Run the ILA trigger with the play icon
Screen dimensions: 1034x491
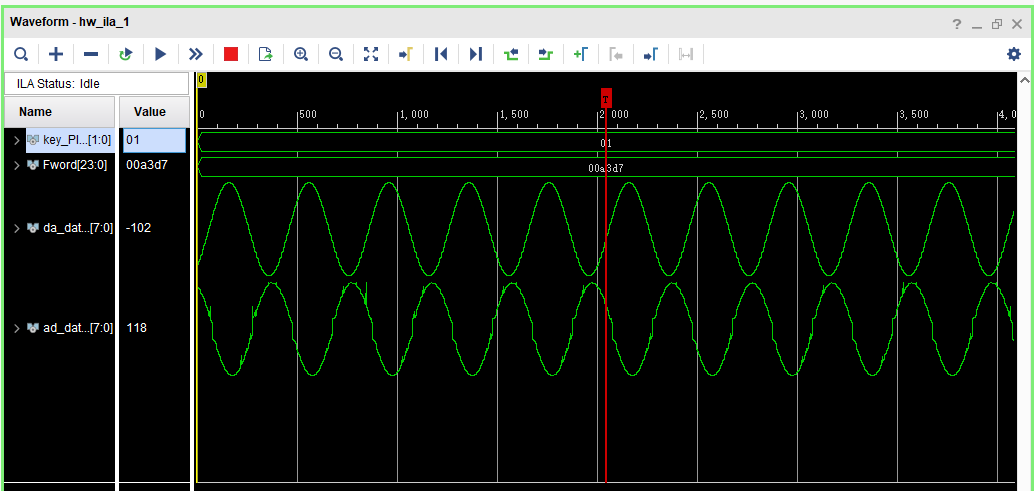161,54
